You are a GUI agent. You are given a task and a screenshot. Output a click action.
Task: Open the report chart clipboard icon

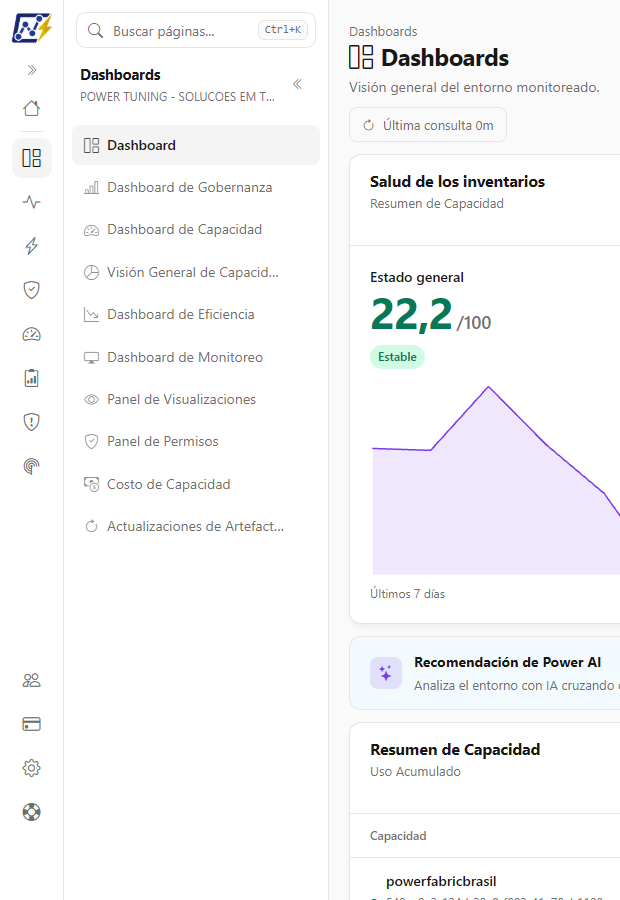(x=32, y=378)
